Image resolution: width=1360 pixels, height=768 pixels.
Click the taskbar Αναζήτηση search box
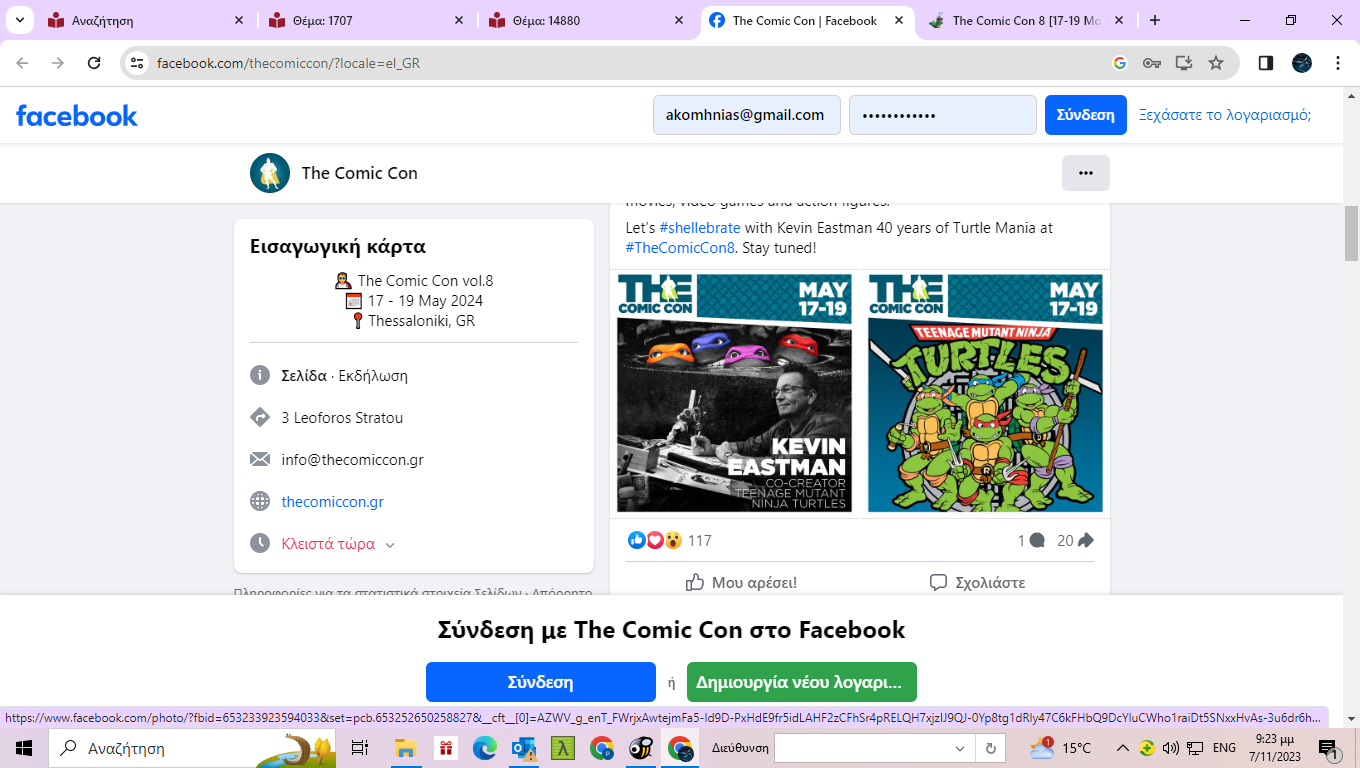tap(192, 748)
